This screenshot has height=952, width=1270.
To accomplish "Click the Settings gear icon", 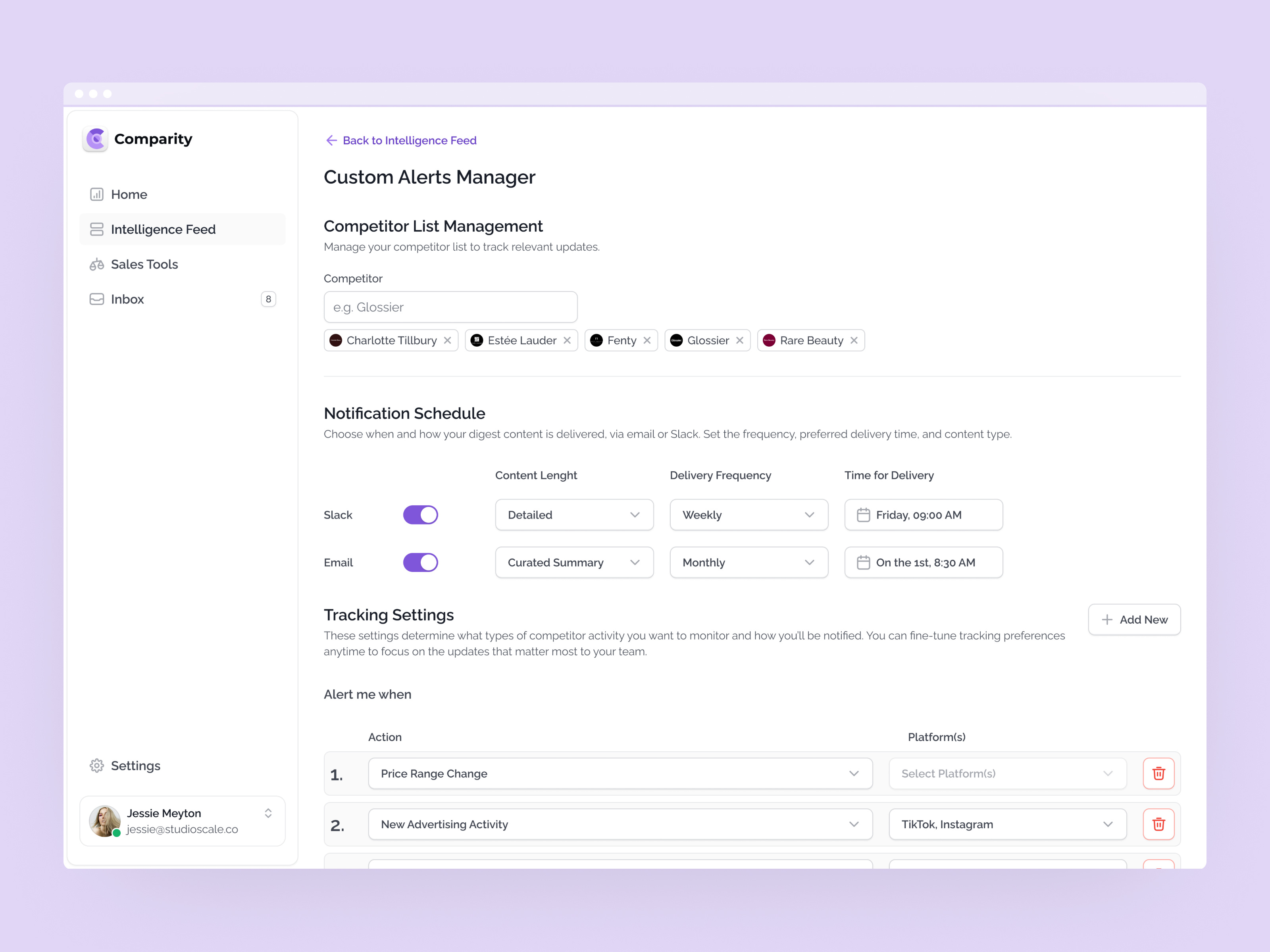I will coord(96,766).
